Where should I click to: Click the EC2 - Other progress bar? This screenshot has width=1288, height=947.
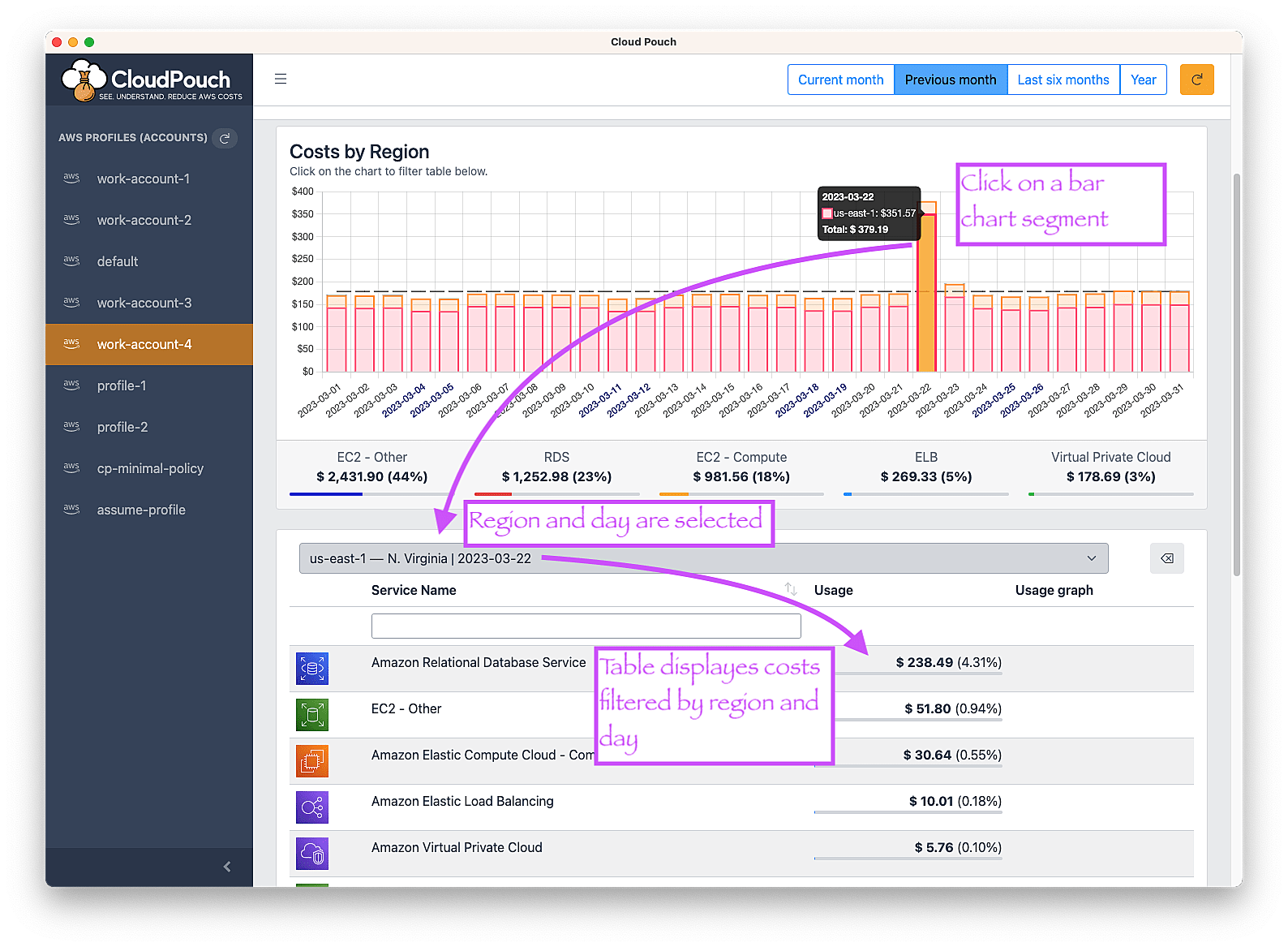pos(372,493)
